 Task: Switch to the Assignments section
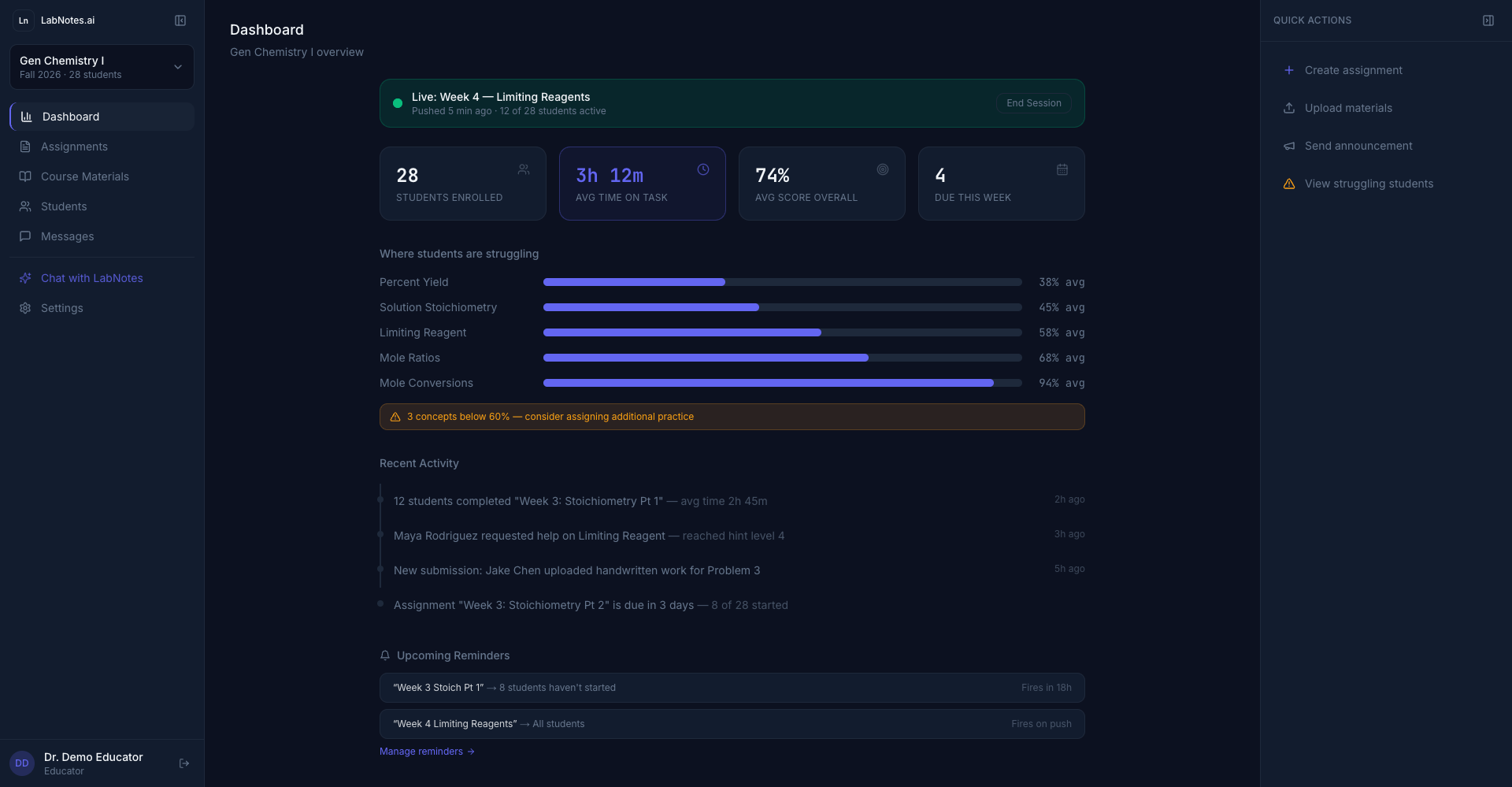point(74,147)
